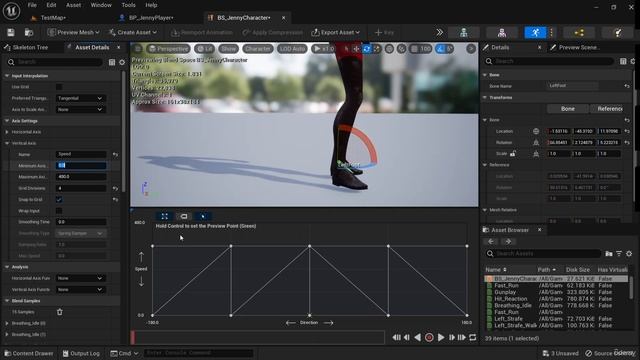
Task: Toggle grid snap value 100 in viewport
Action: (x=421, y=49)
